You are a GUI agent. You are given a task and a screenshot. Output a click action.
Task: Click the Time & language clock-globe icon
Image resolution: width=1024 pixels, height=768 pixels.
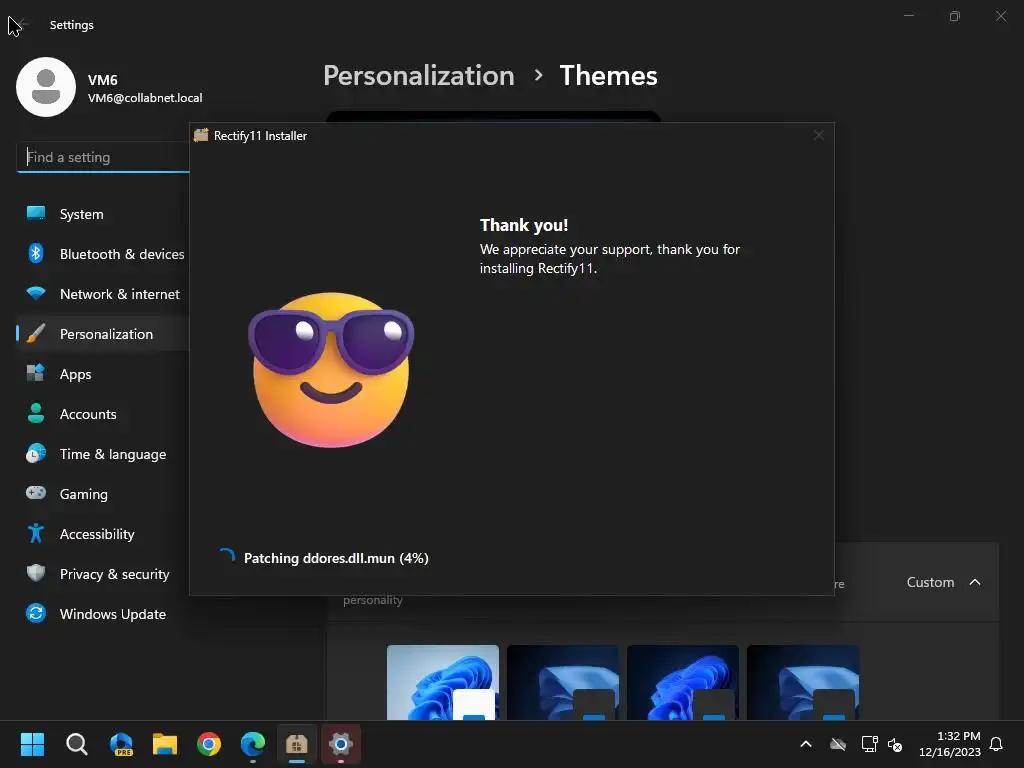tap(36, 453)
